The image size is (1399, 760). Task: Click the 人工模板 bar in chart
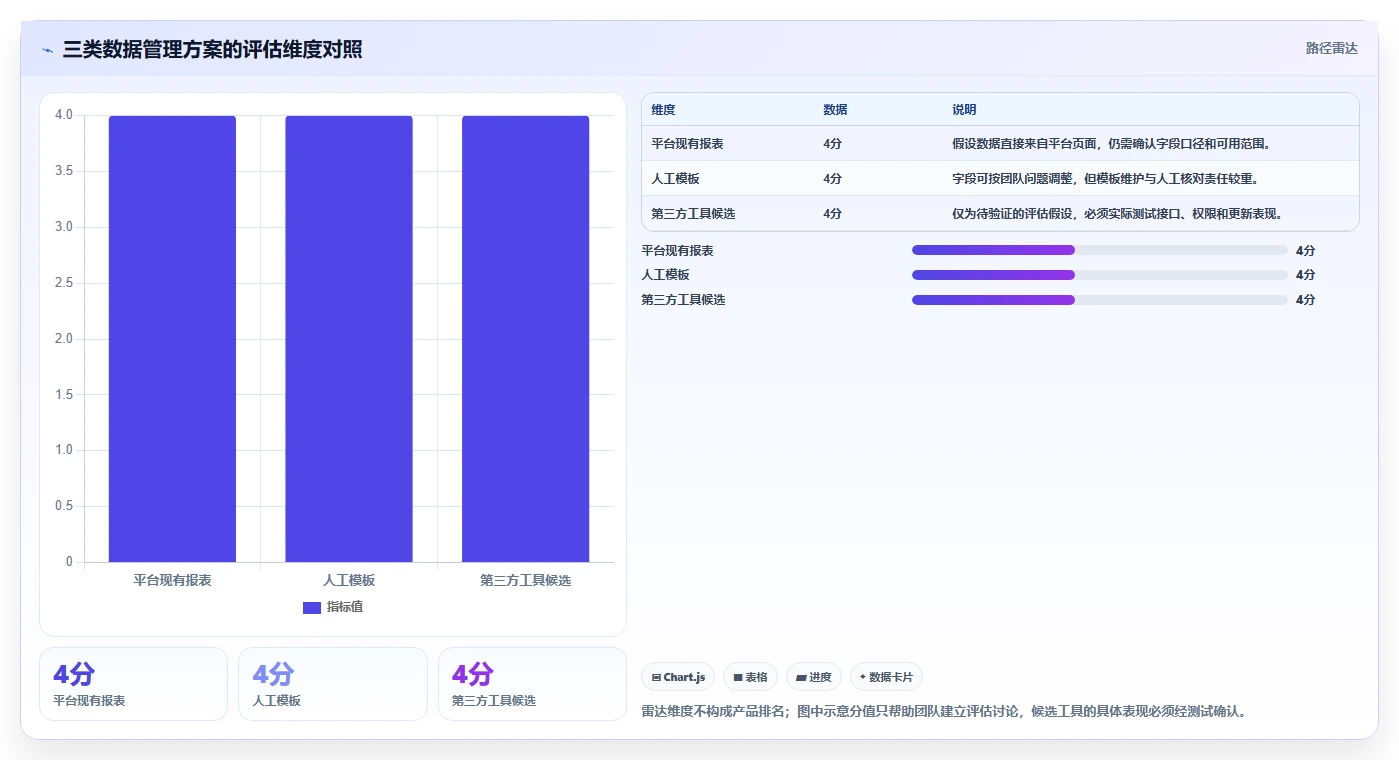pos(349,339)
